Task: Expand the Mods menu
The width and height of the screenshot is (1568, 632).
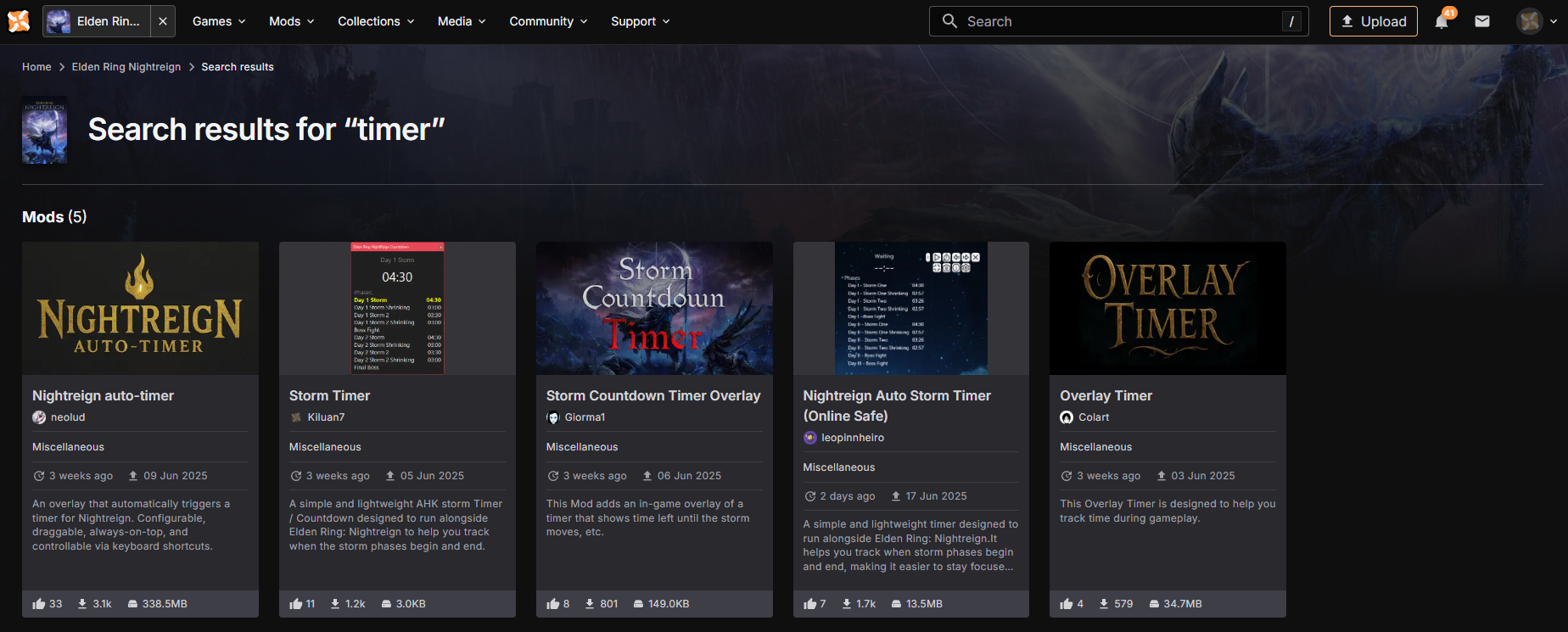Action: coord(292,21)
